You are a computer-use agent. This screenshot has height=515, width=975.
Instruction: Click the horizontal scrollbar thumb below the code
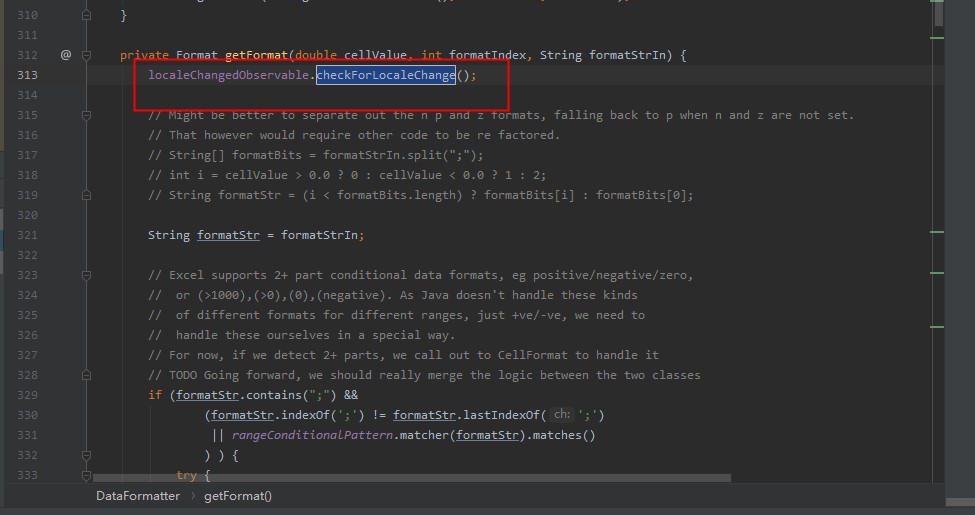tap(412, 478)
